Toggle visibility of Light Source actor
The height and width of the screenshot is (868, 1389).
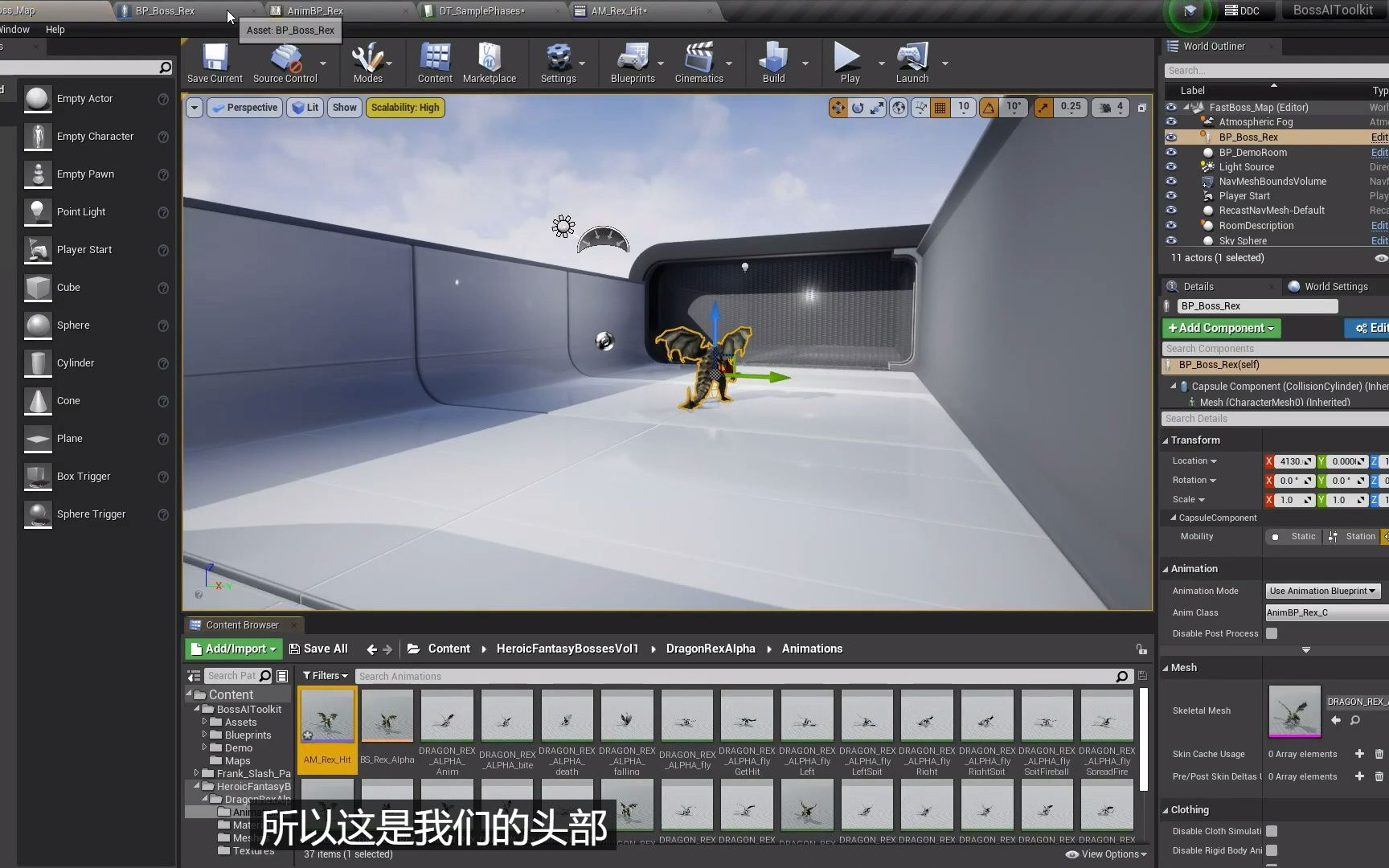point(1171,167)
